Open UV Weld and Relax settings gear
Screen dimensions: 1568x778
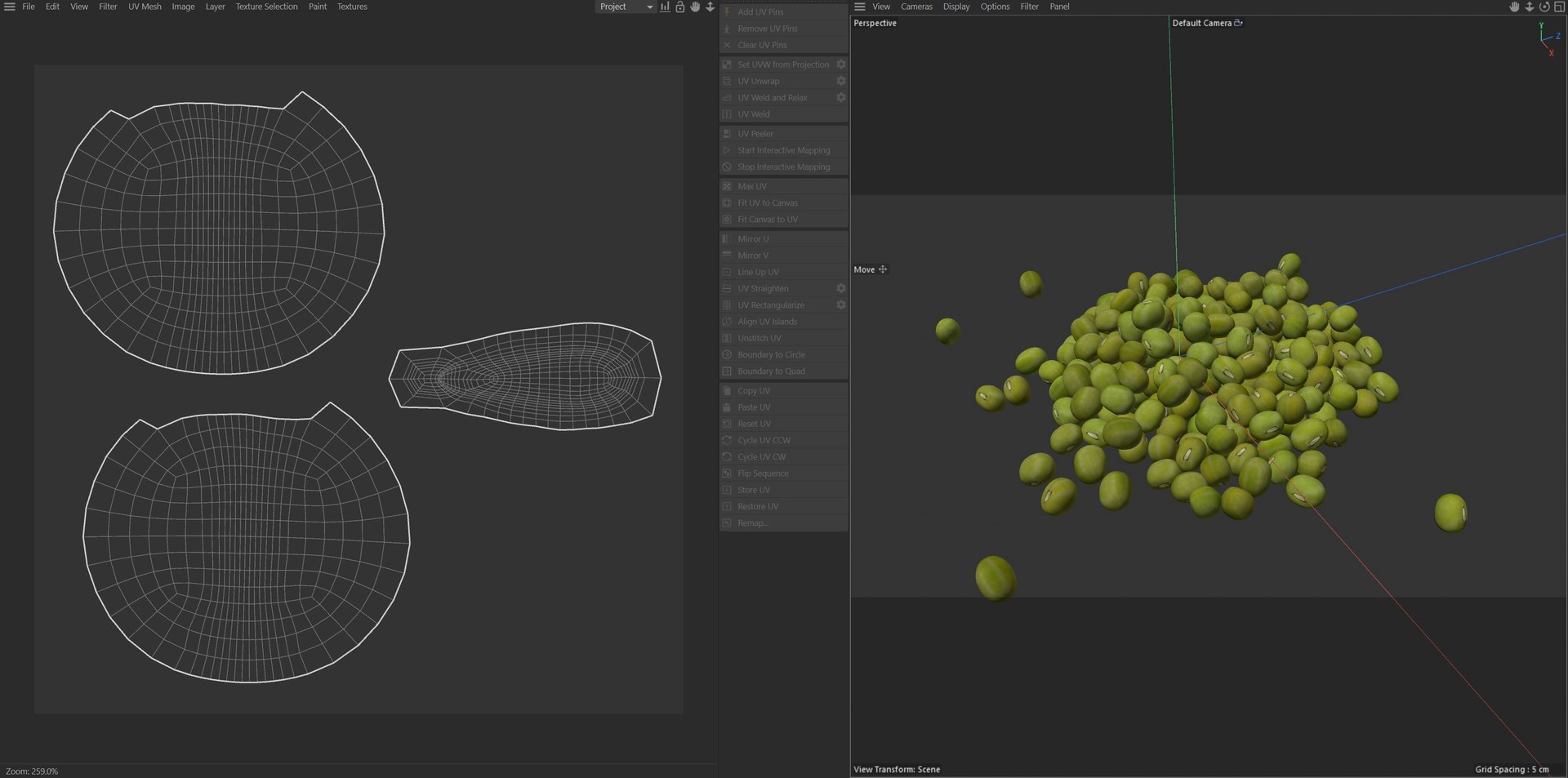click(x=840, y=97)
